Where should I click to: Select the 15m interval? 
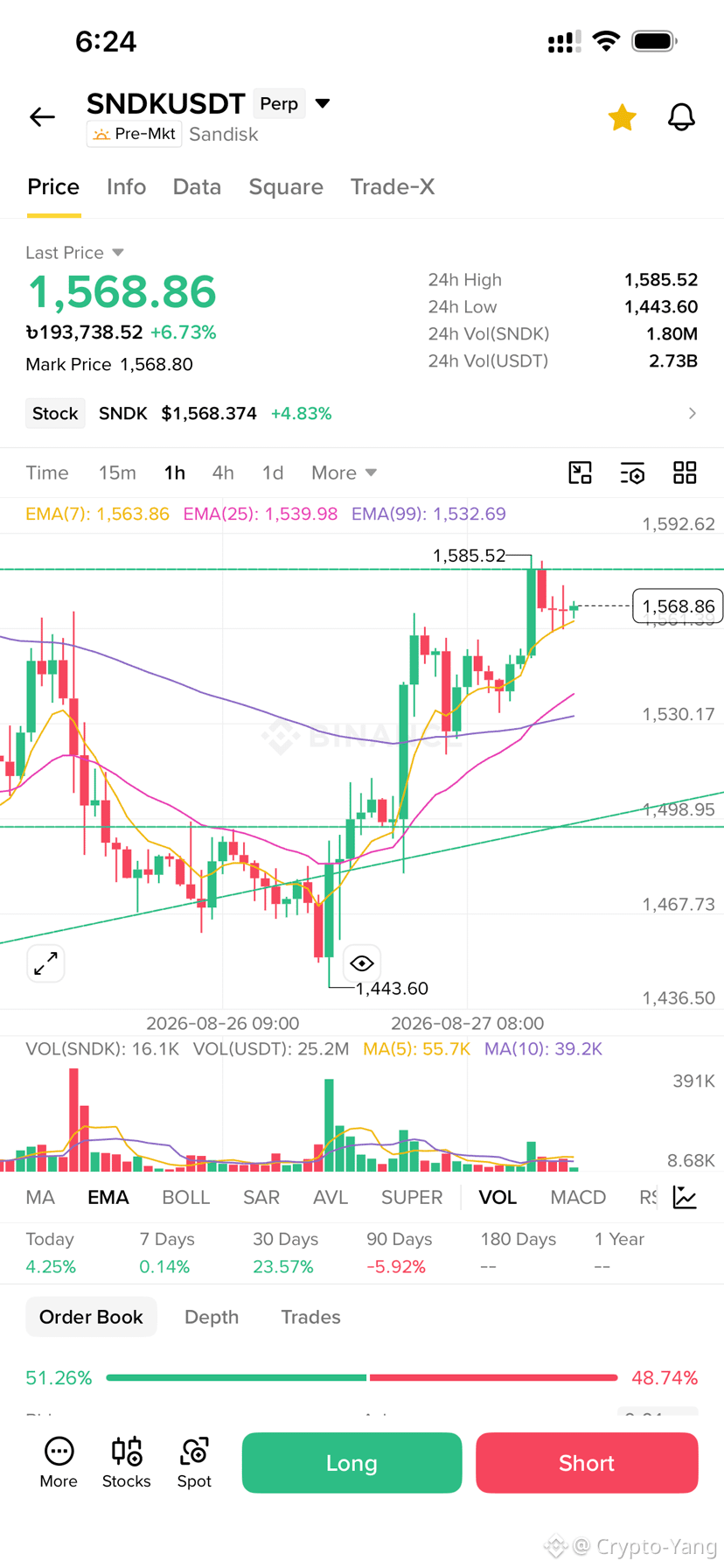coord(117,472)
